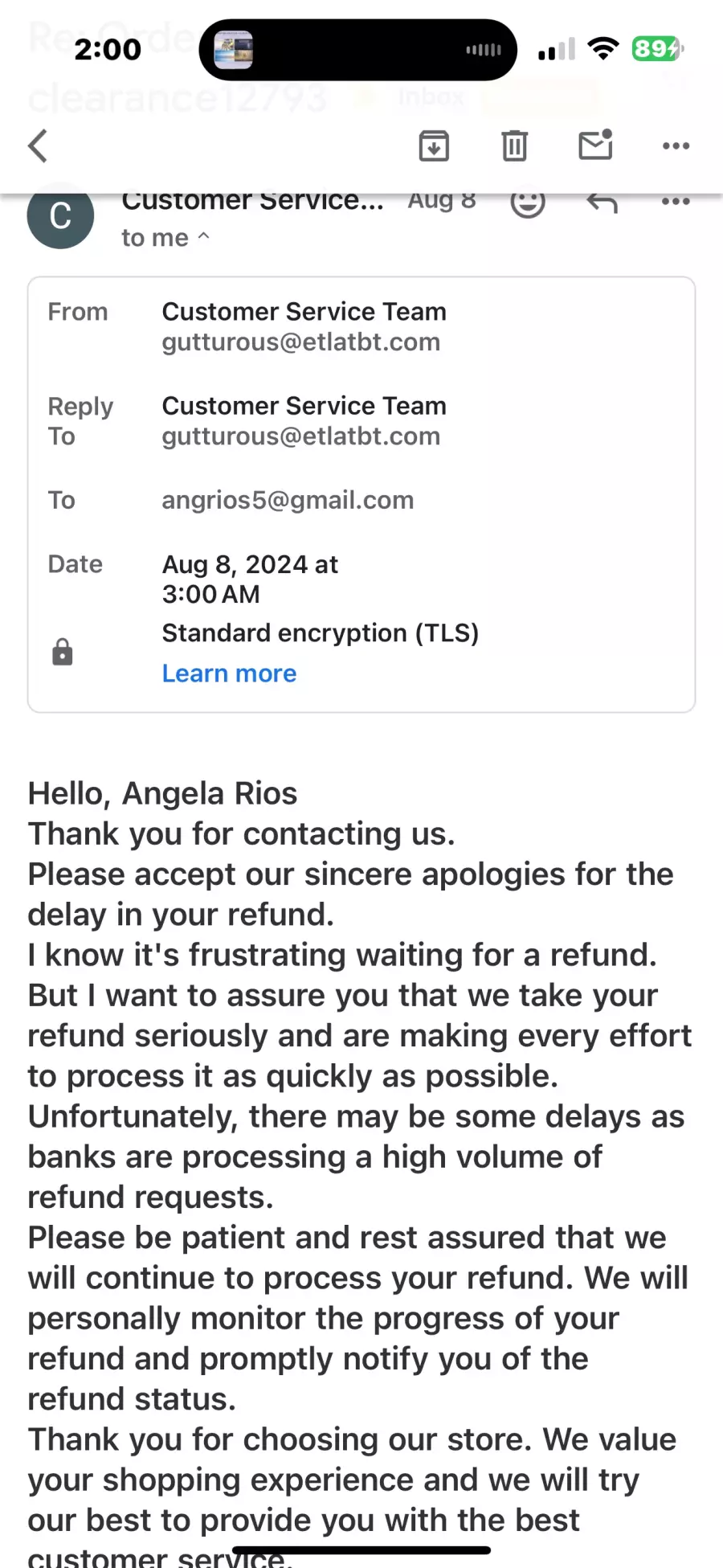Tap the status bar clock showing 2:00

(x=108, y=50)
